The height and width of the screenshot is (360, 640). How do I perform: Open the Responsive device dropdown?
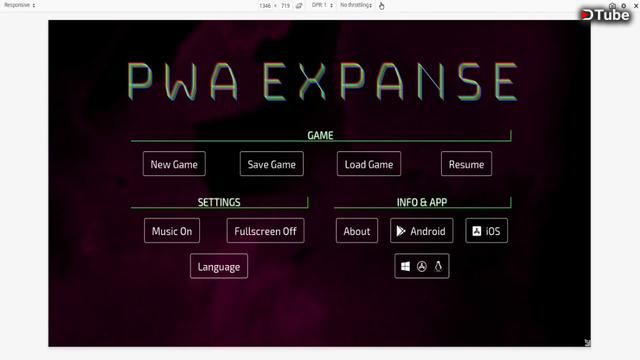(x=19, y=5)
